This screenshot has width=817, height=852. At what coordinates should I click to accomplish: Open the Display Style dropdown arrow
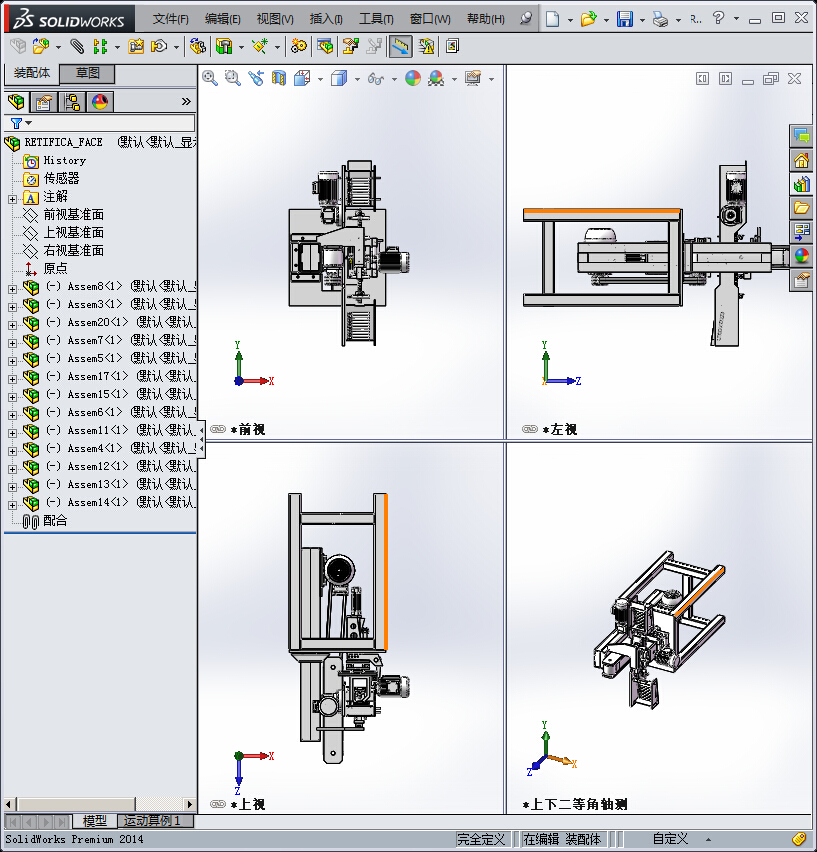[x=357, y=79]
